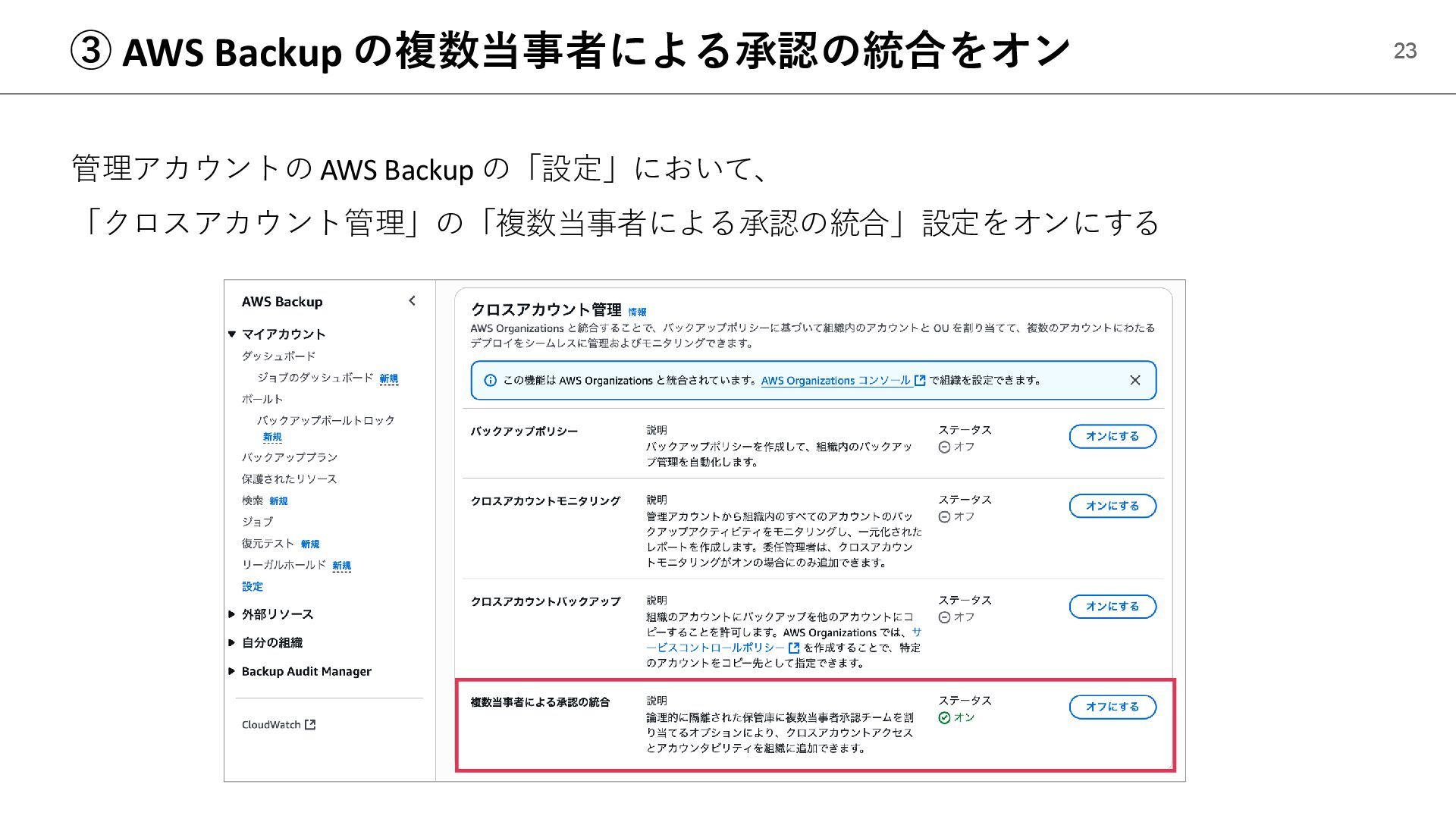Screen dimensions: 1456x819
Task: Open the AWS Organizations コンソール link
Action: pos(836,381)
